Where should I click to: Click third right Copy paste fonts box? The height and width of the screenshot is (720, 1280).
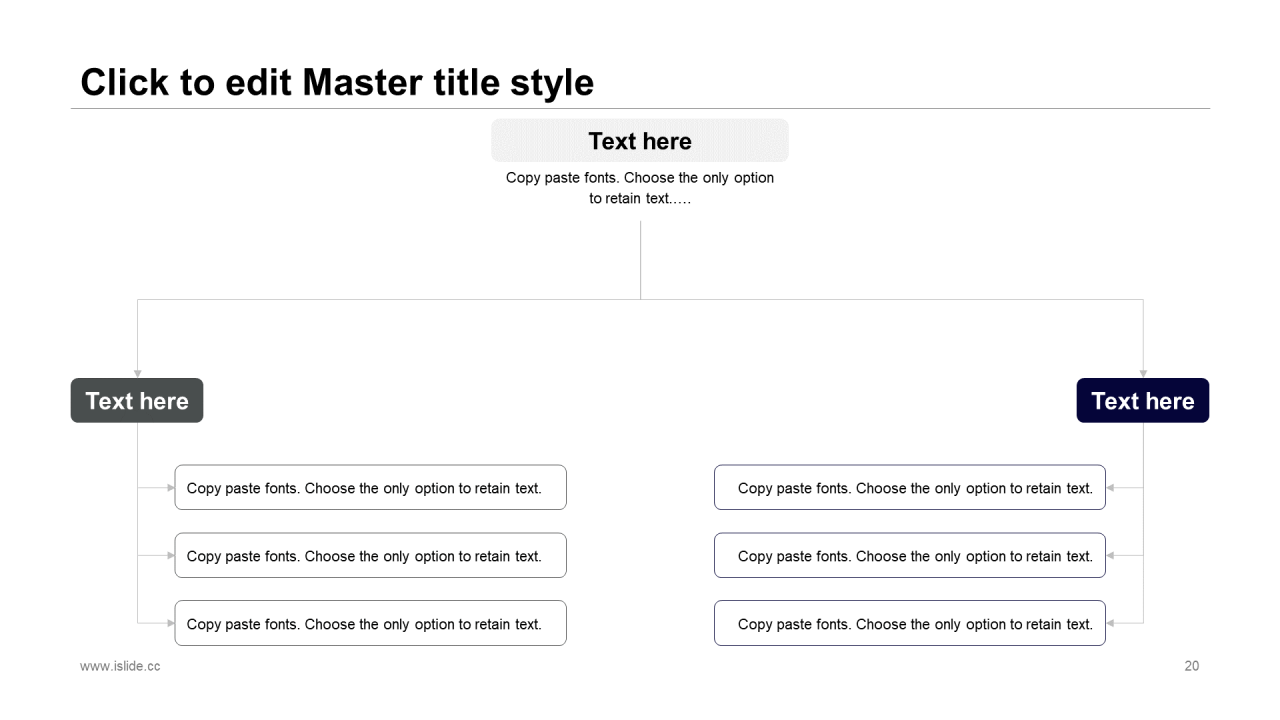coord(909,624)
